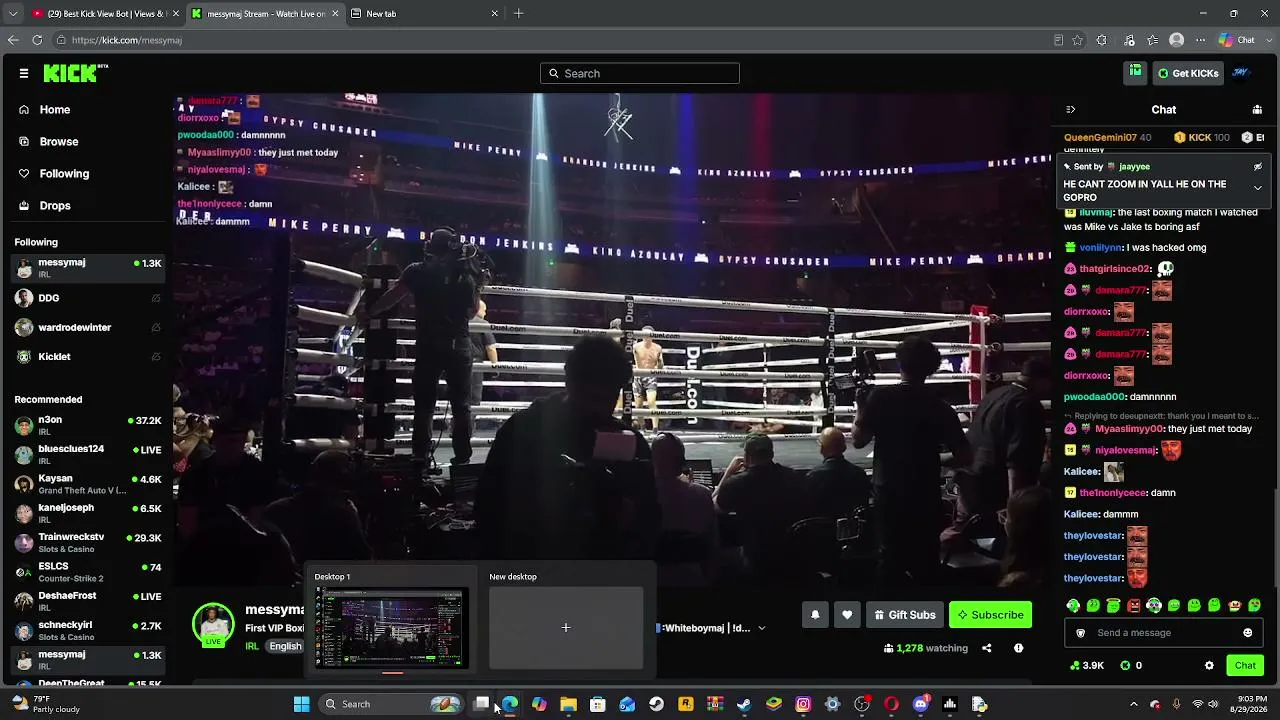This screenshot has width=1280, height=720.
Task: Open browser settings and more menu
Action: coord(1200,40)
